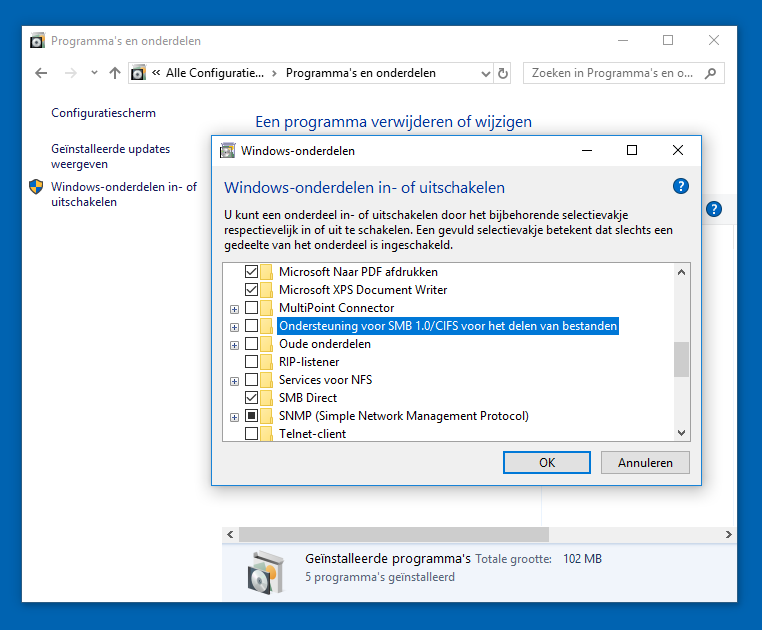Click folder icon of RIP-listener
This screenshot has width=762, height=630.
pos(266,362)
